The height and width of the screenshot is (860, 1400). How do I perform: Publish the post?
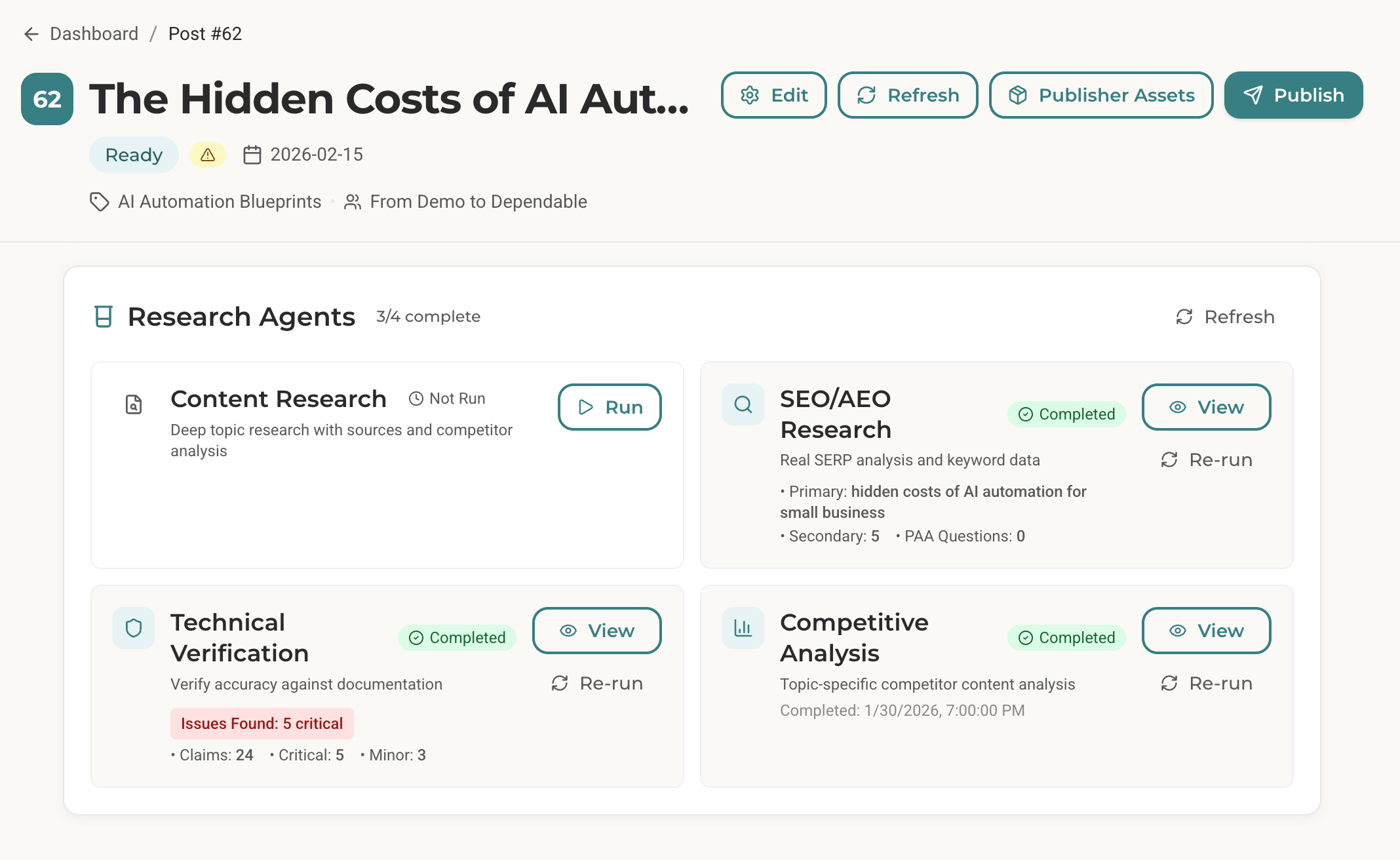[x=1293, y=95]
